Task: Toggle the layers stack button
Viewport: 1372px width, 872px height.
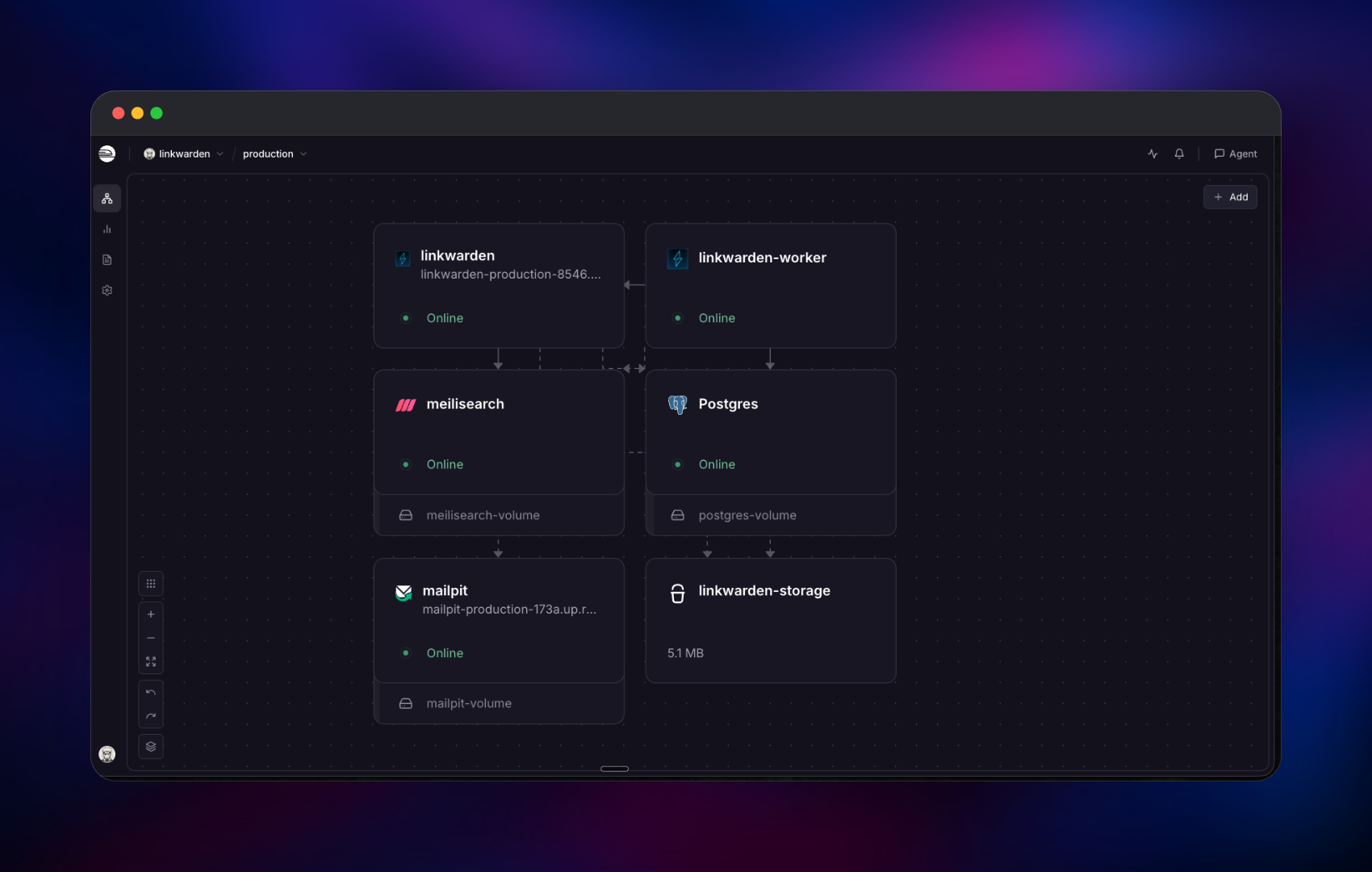Action: point(151,747)
